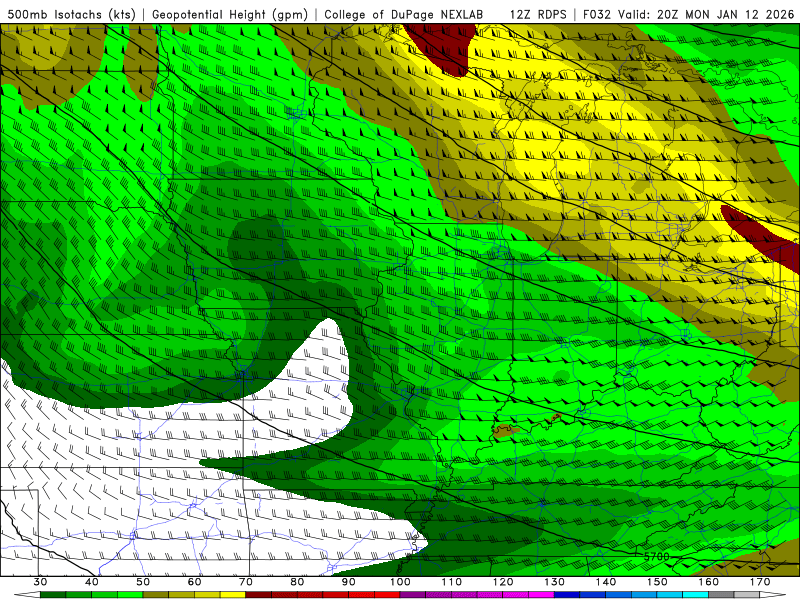Click the 120 value on the color scale

(503, 582)
